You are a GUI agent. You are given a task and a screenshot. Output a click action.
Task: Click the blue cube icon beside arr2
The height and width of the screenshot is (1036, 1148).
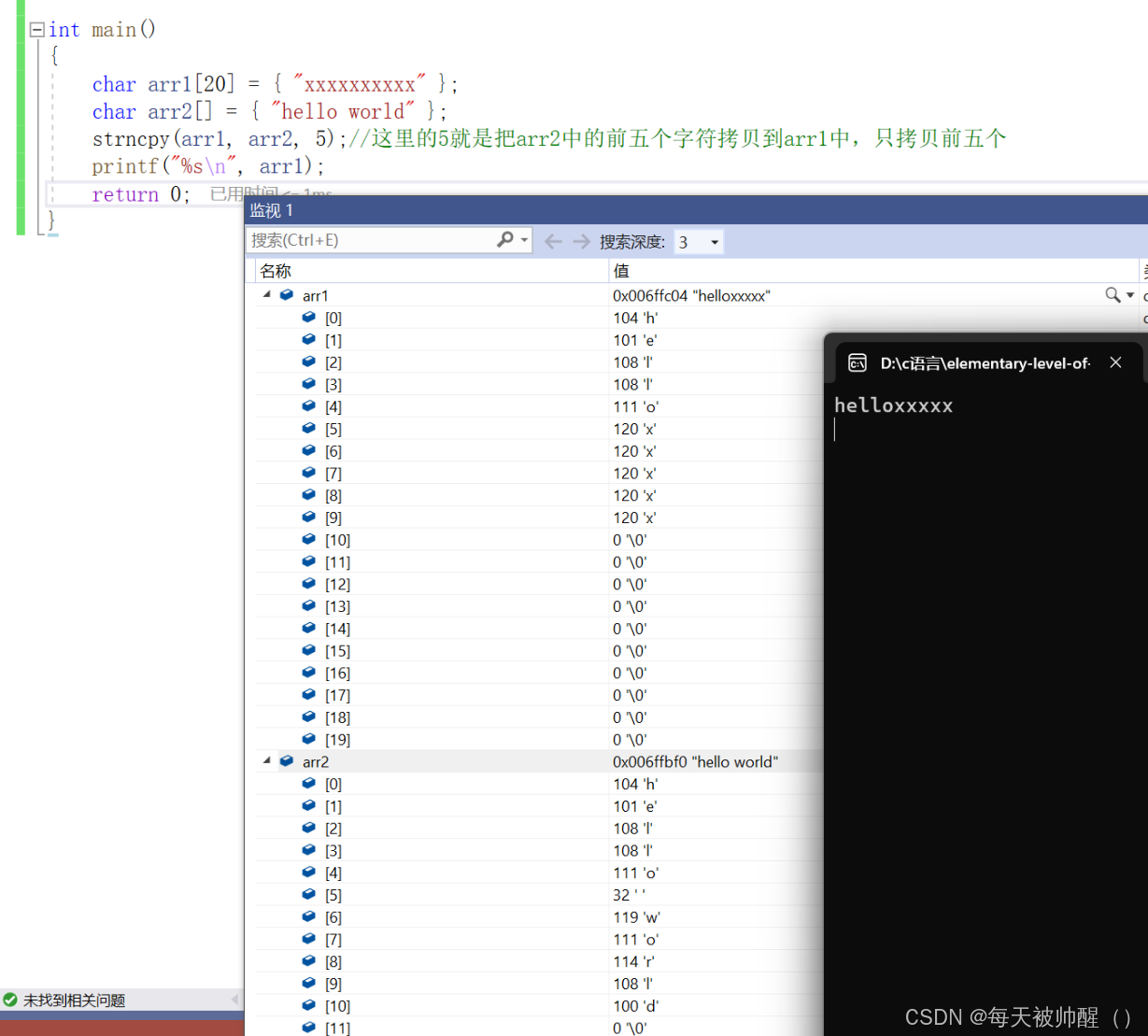click(x=287, y=760)
